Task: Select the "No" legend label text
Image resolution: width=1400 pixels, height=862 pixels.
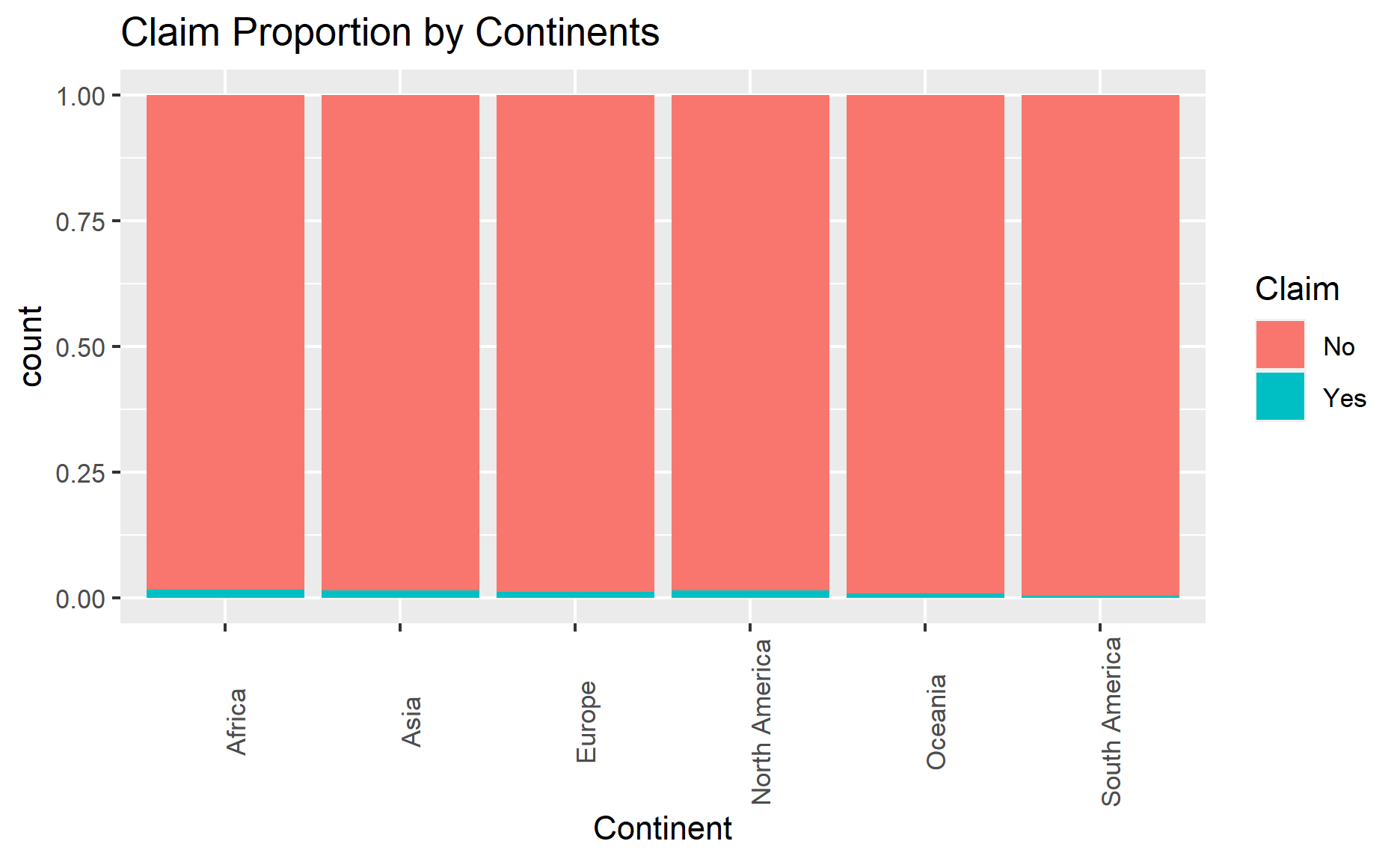Action: (x=1339, y=346)
